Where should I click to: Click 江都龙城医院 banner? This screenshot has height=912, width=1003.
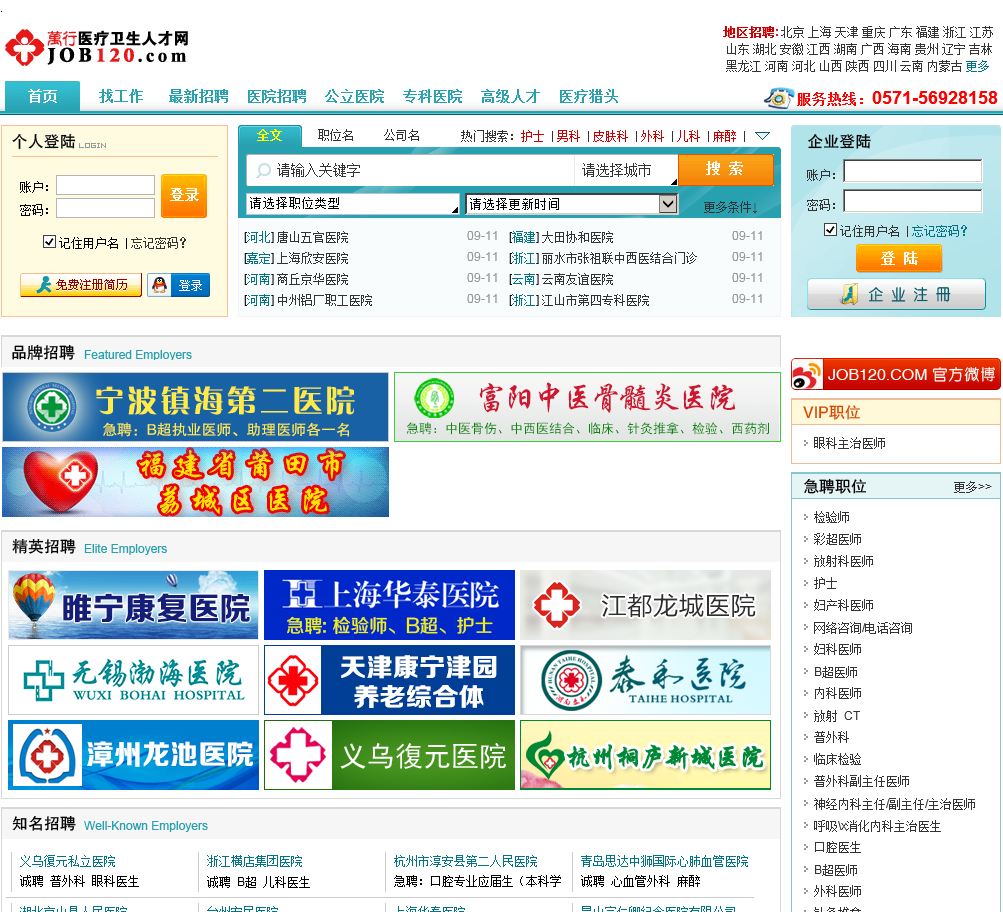(645, 605)
